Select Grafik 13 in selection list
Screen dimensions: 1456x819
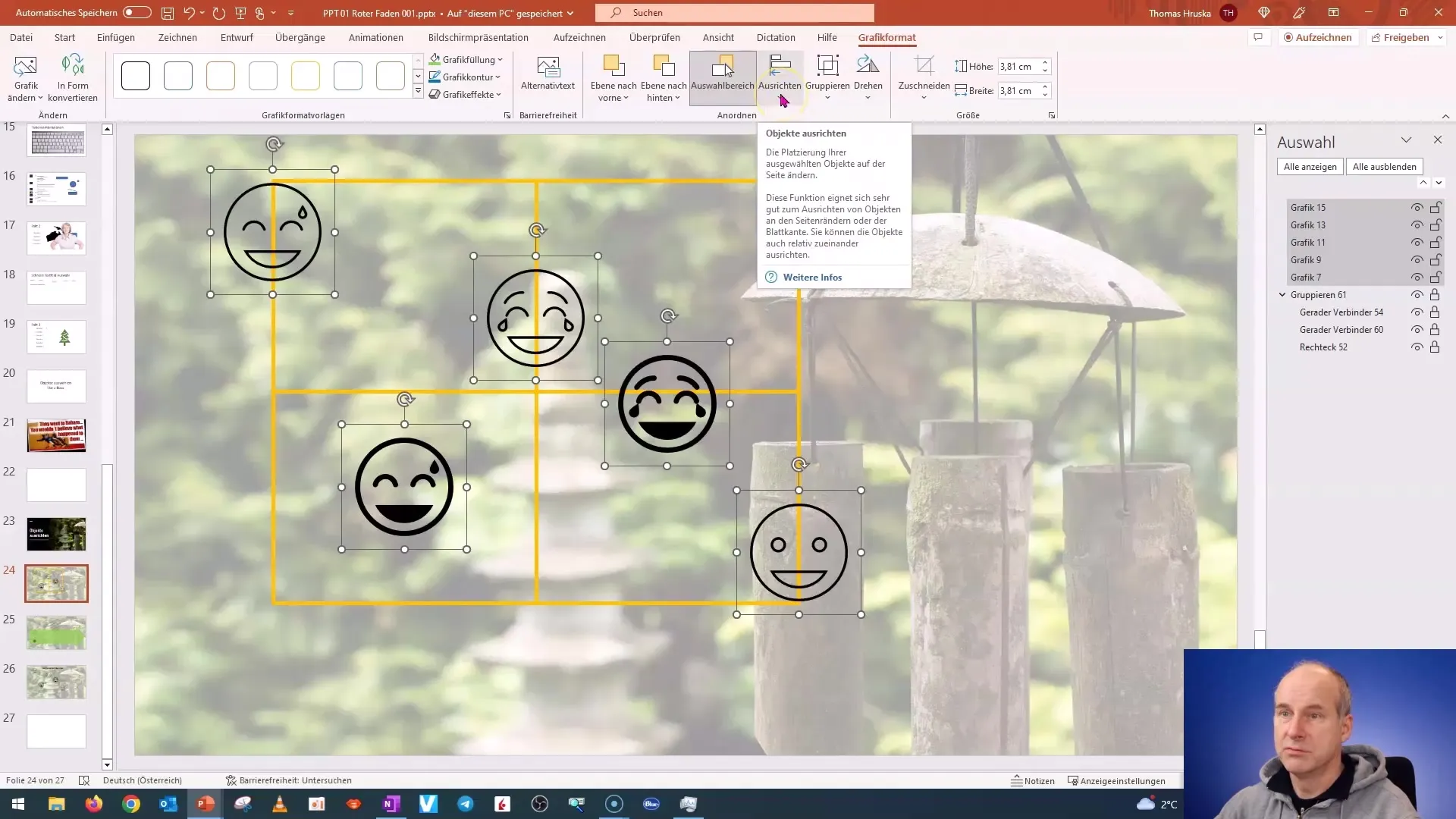tap(1308, 225)
